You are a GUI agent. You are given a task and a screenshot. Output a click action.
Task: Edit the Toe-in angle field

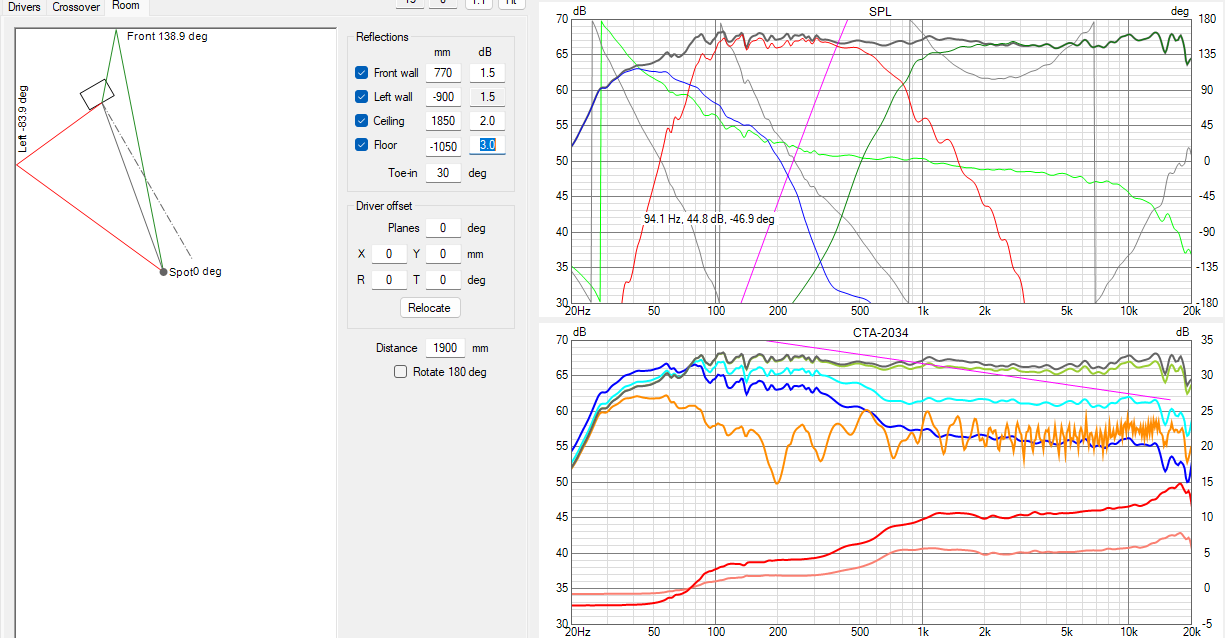pyautogui.click(x=443, y=173)
